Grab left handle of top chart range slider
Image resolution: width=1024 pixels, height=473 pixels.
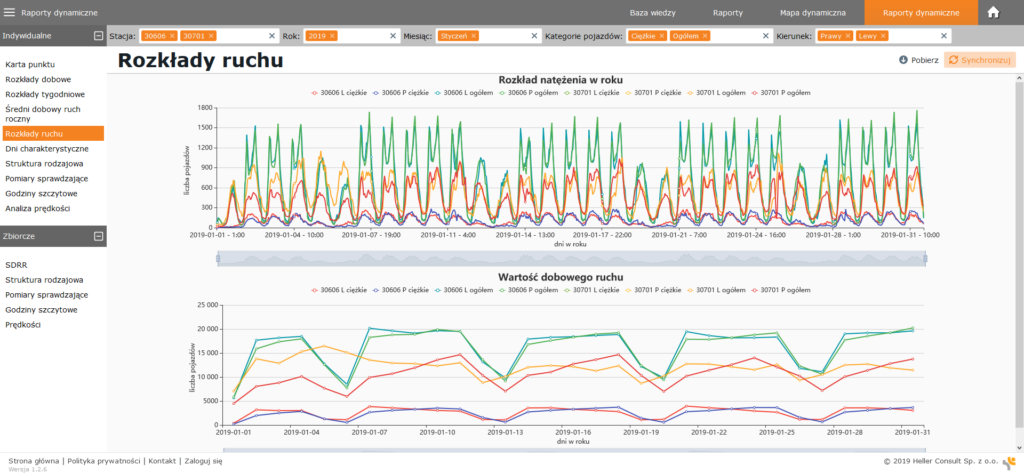[x=218, y=259]
